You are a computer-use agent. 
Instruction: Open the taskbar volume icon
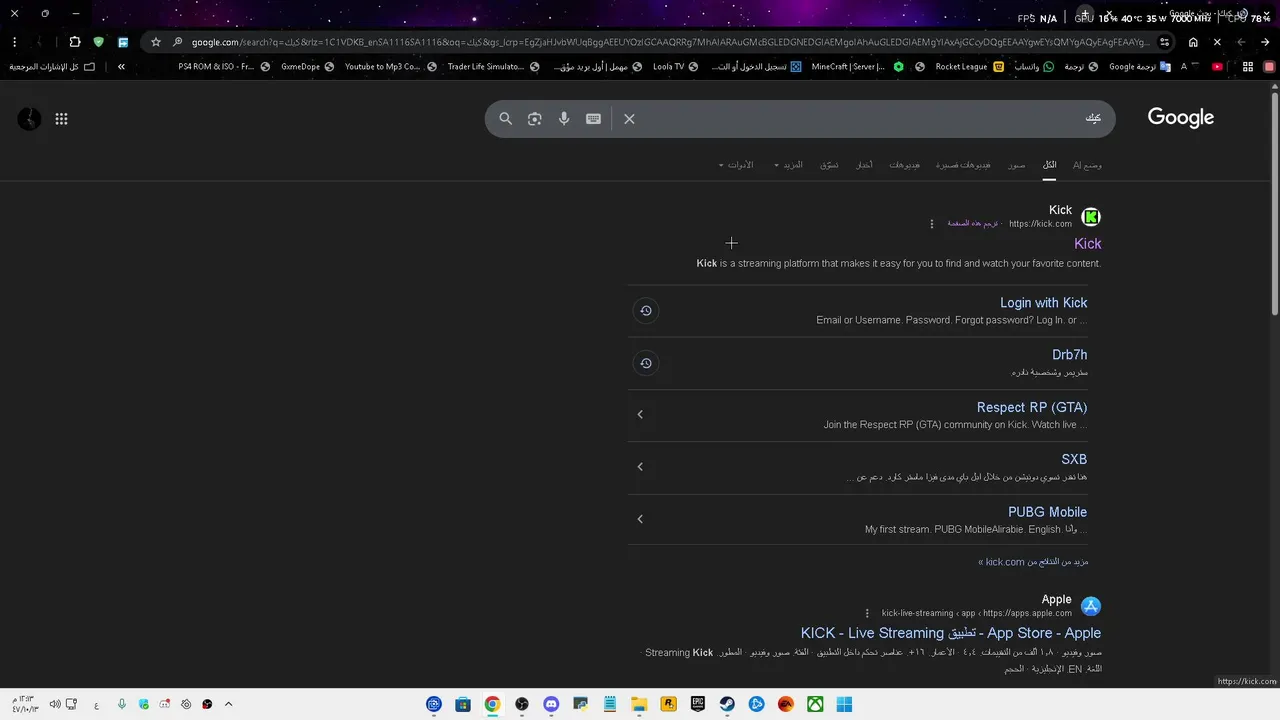point(55,704)
